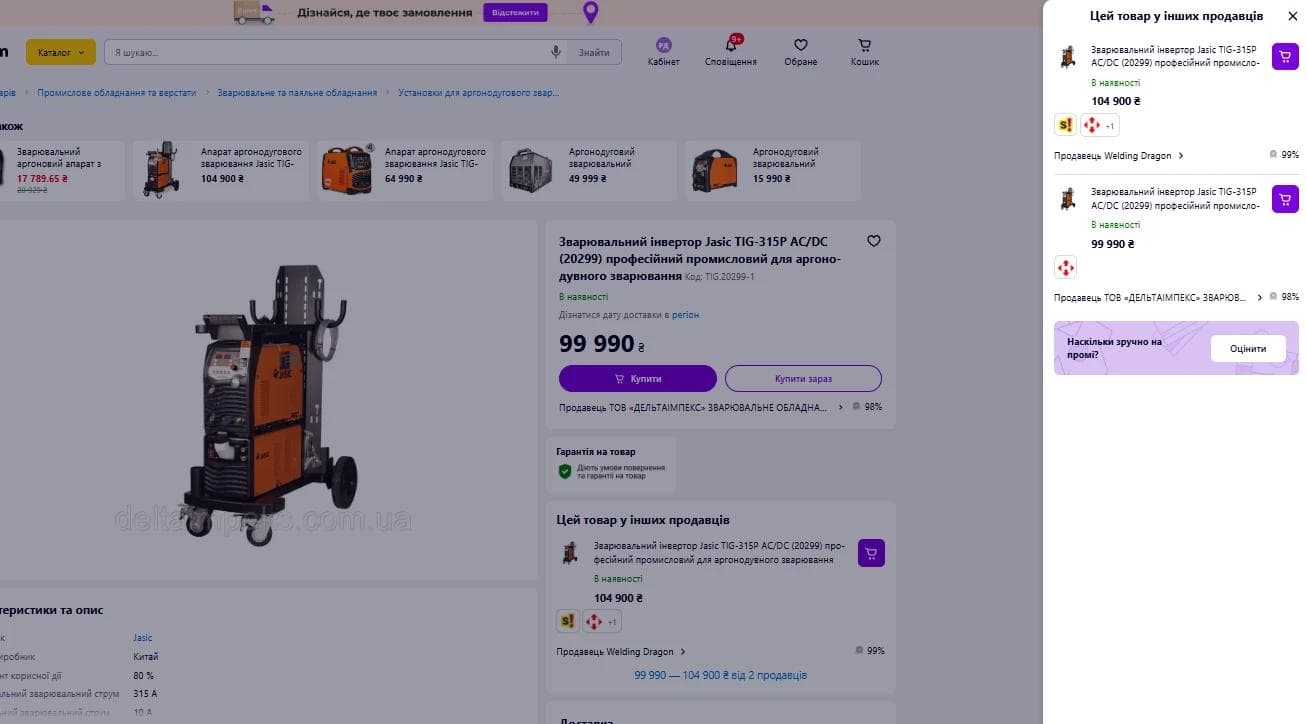Add the 99 990 ₴ side panel offer to cart
The image size is (1307, 724).
pos(1285,199)
